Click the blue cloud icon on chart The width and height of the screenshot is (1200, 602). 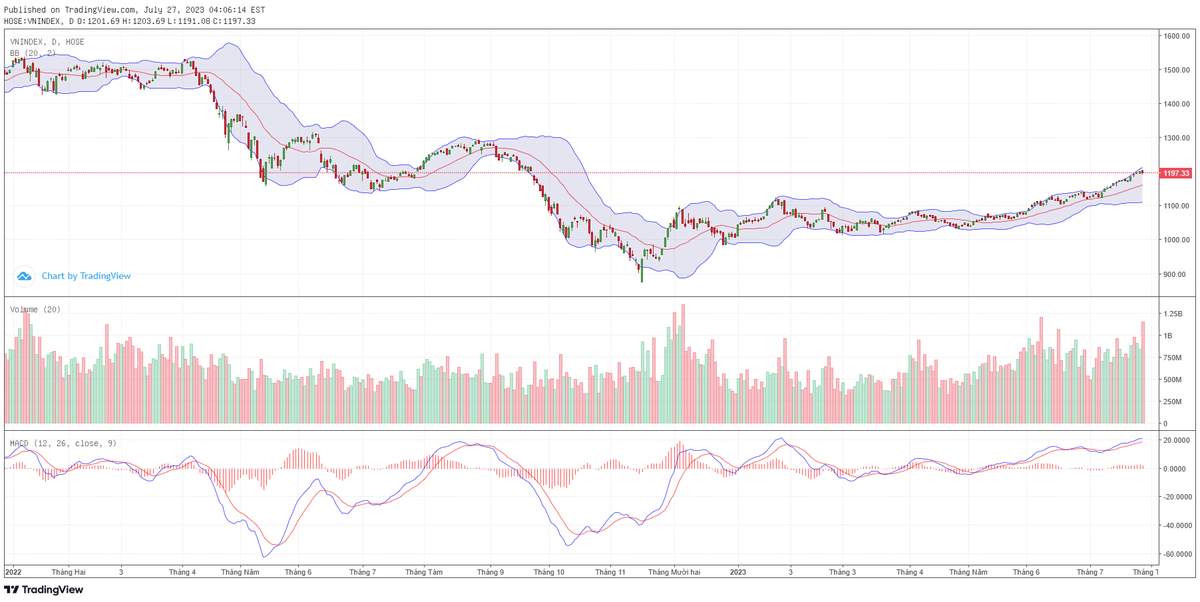click(x=24, y=275)
